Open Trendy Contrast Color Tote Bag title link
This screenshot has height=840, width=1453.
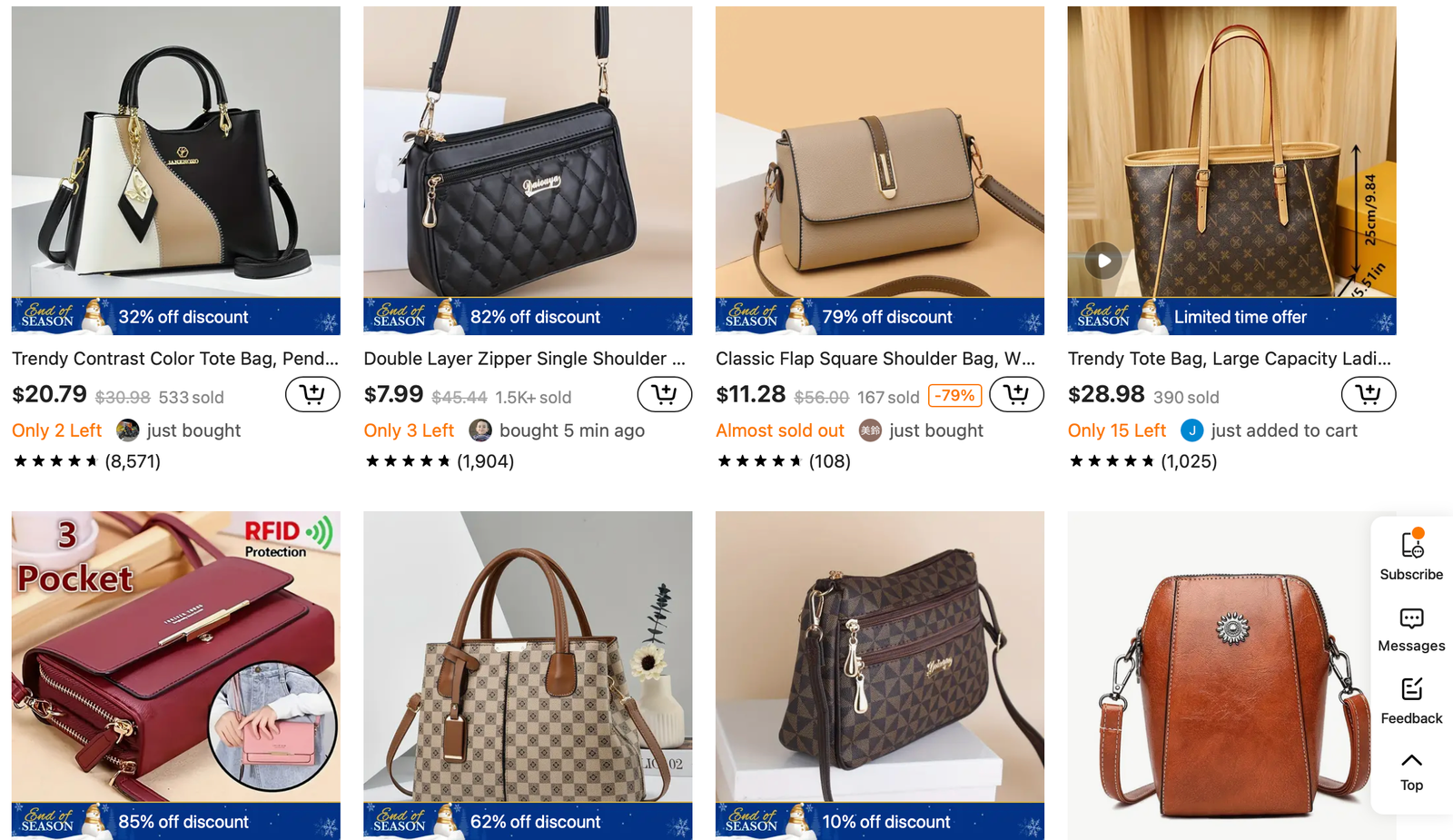point(175,359)
